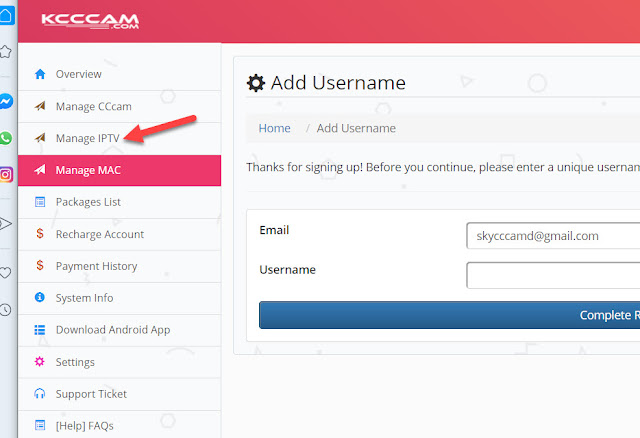Click the Home breadcrumb link

pyautogui.click(x=274, y=128)
